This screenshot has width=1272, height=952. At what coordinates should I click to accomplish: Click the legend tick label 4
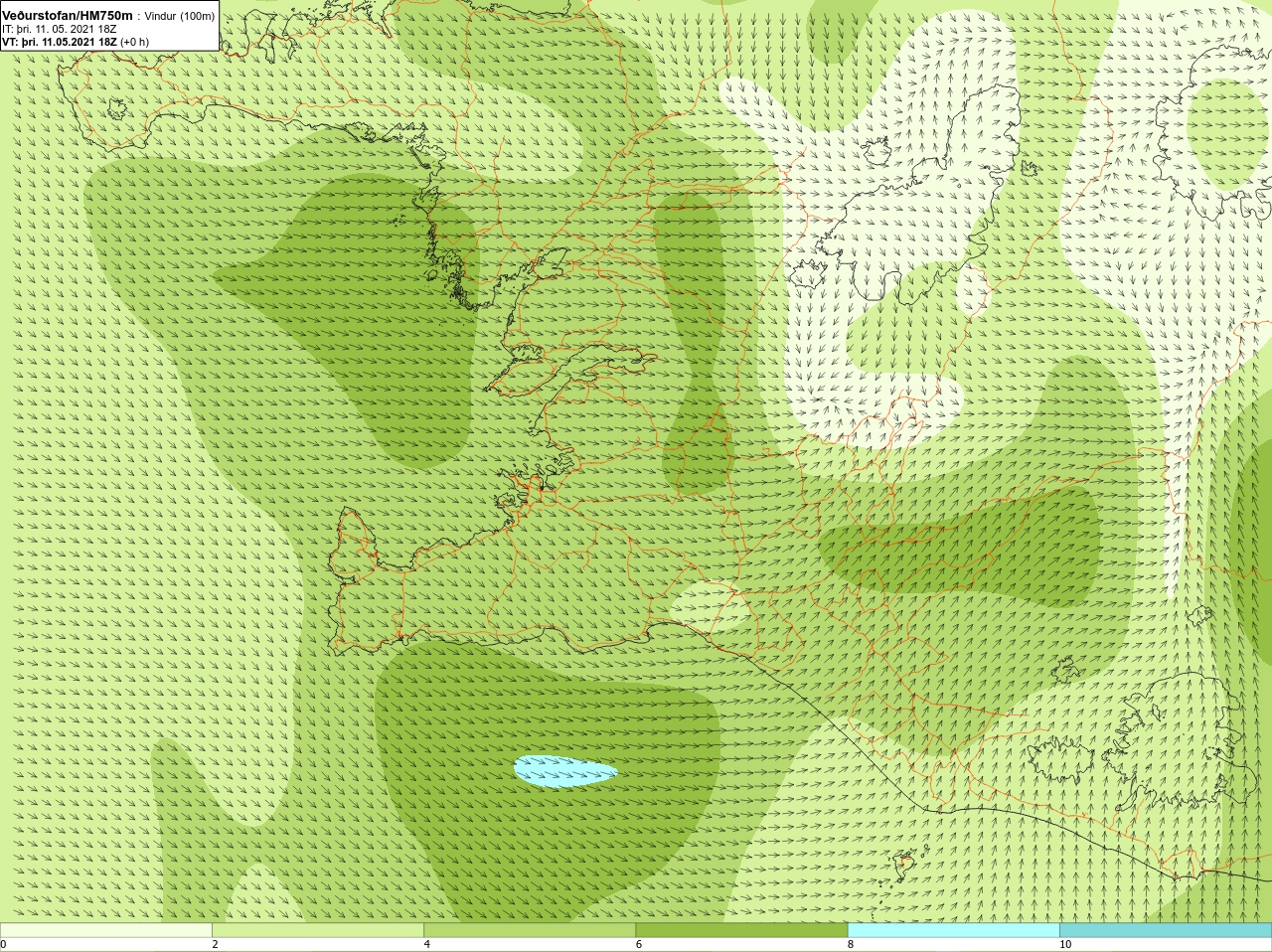pos(427,945)
